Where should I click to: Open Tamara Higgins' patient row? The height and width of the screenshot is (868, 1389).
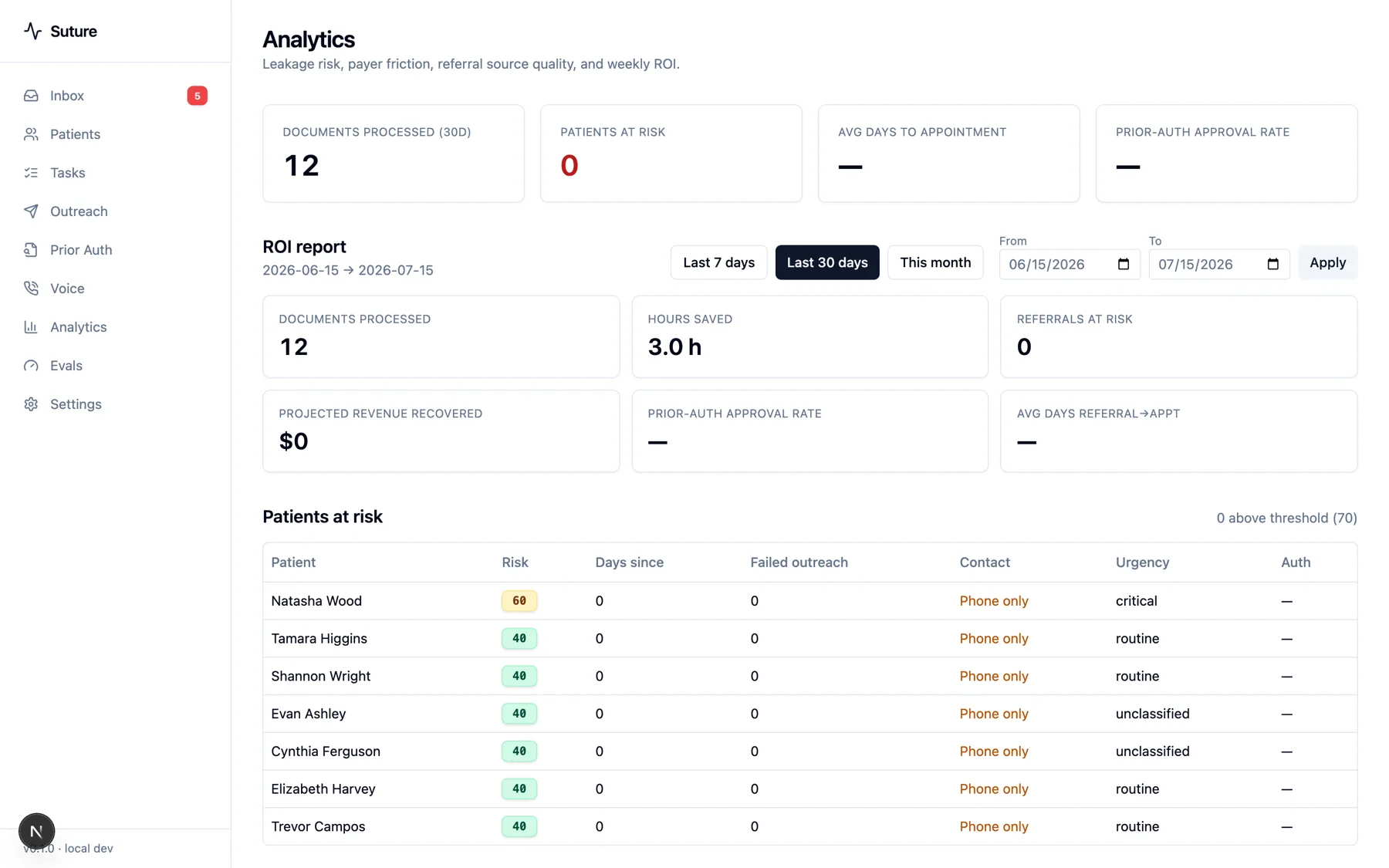point(809,639)
